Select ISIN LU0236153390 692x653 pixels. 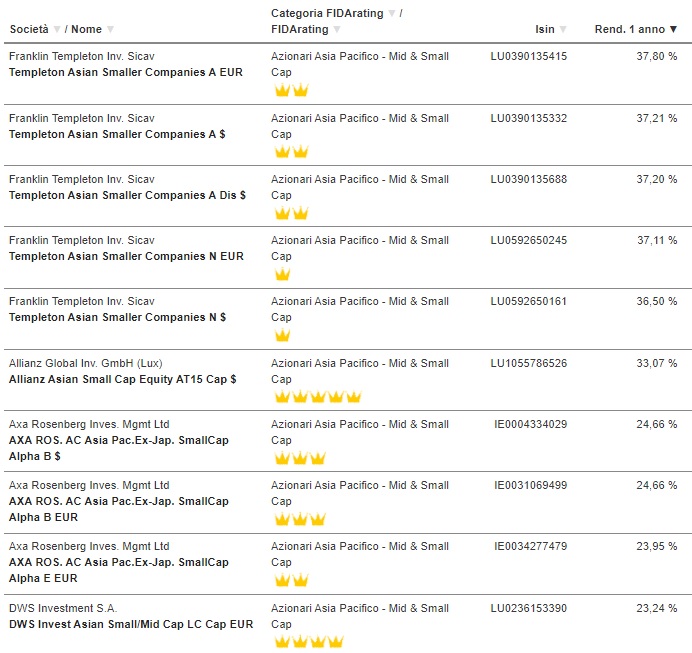(529, 608)
